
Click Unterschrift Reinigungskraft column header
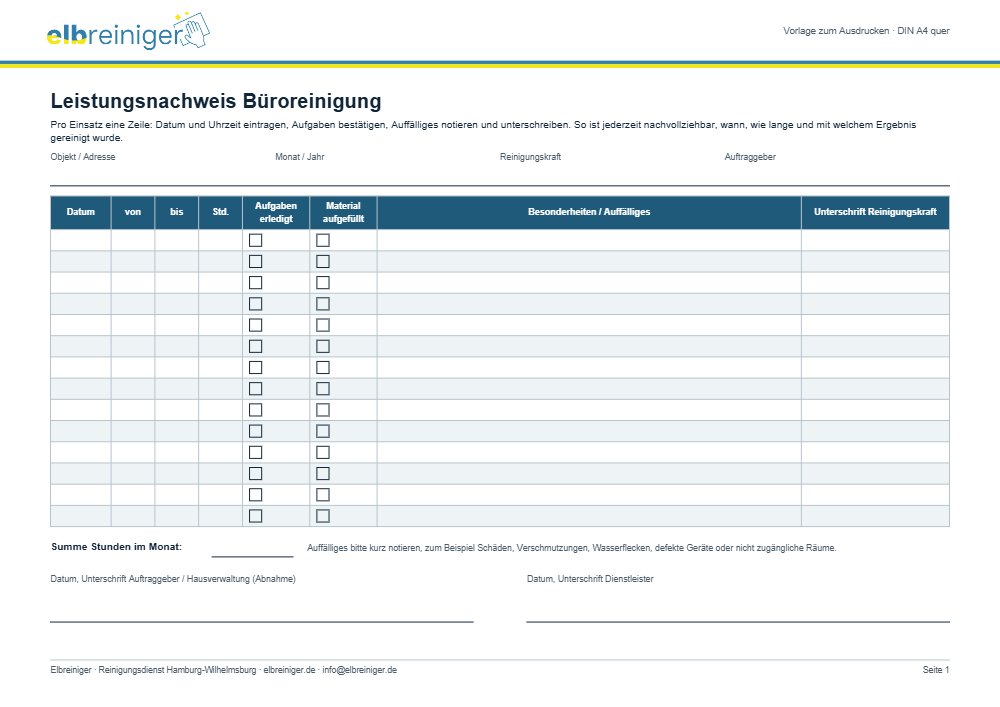pos(875,212)
